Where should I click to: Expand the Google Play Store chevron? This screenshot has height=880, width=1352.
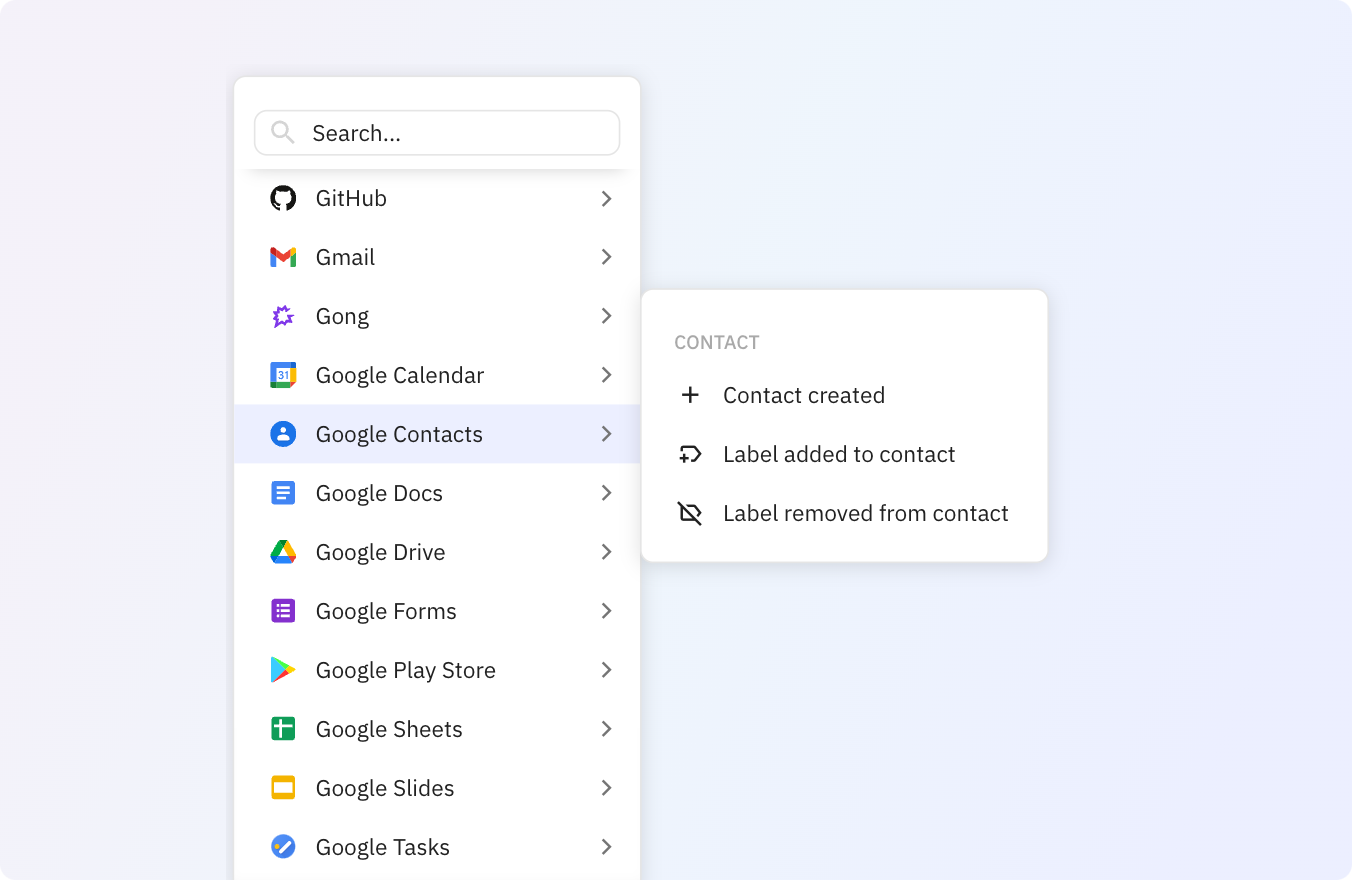[x=606, y=670]
